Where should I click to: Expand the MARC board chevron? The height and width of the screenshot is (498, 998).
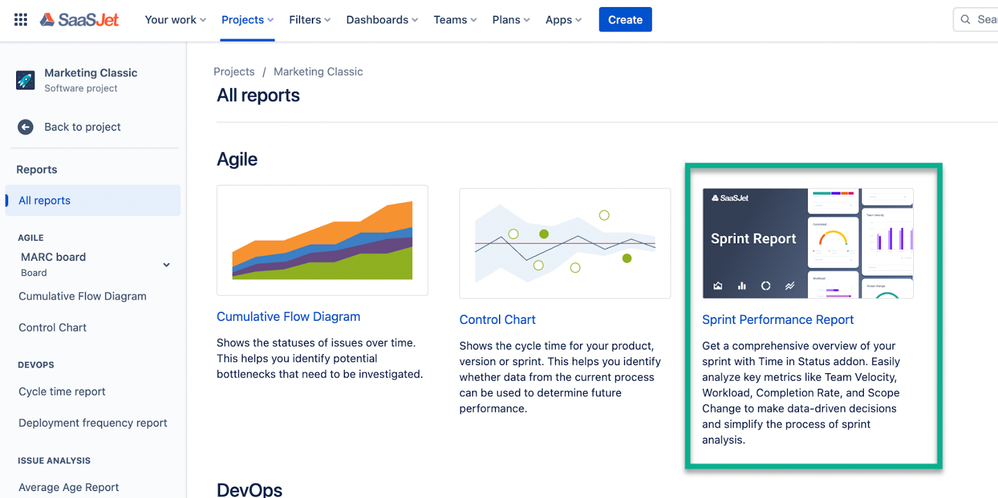click(166, 265)
